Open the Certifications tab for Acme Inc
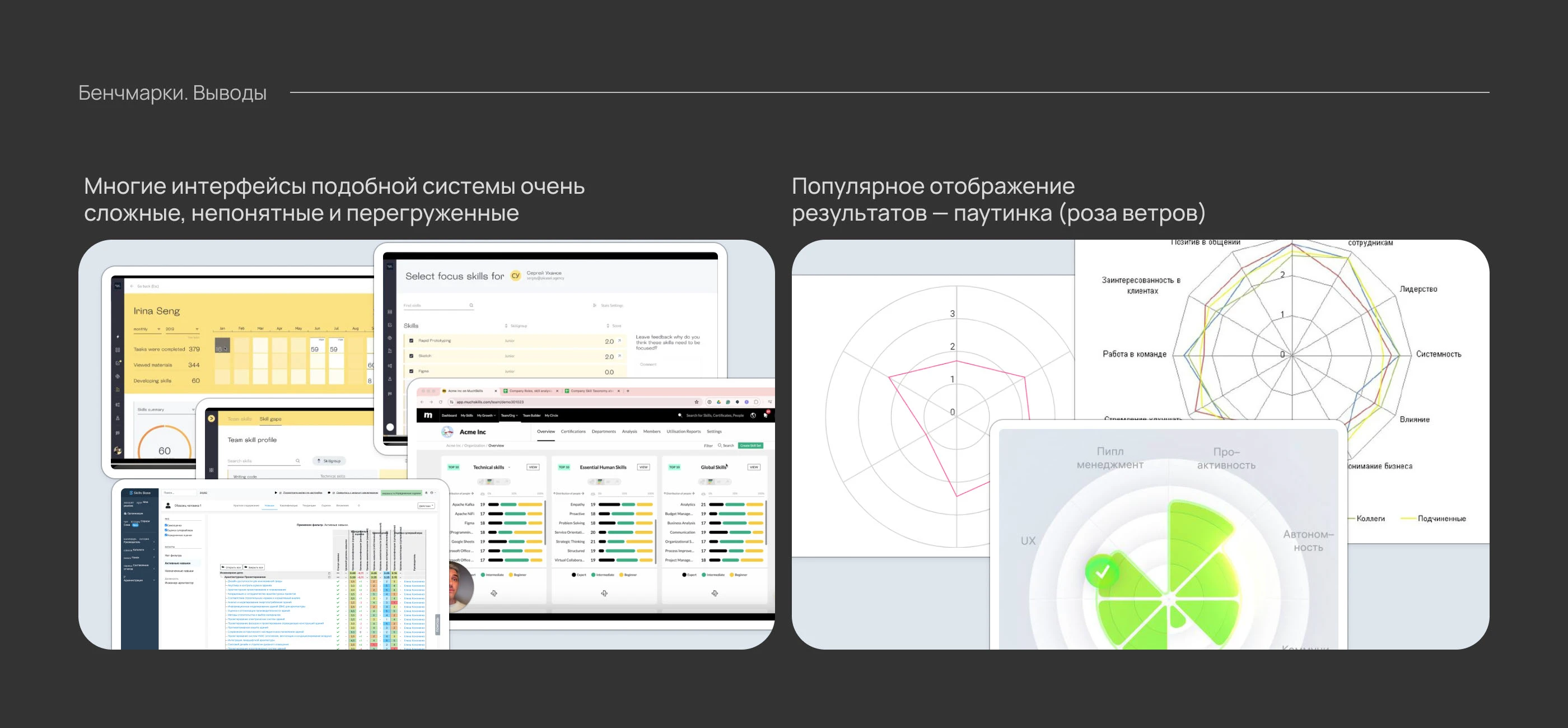This screenshot has width=1568, height=728. point(573,432)
